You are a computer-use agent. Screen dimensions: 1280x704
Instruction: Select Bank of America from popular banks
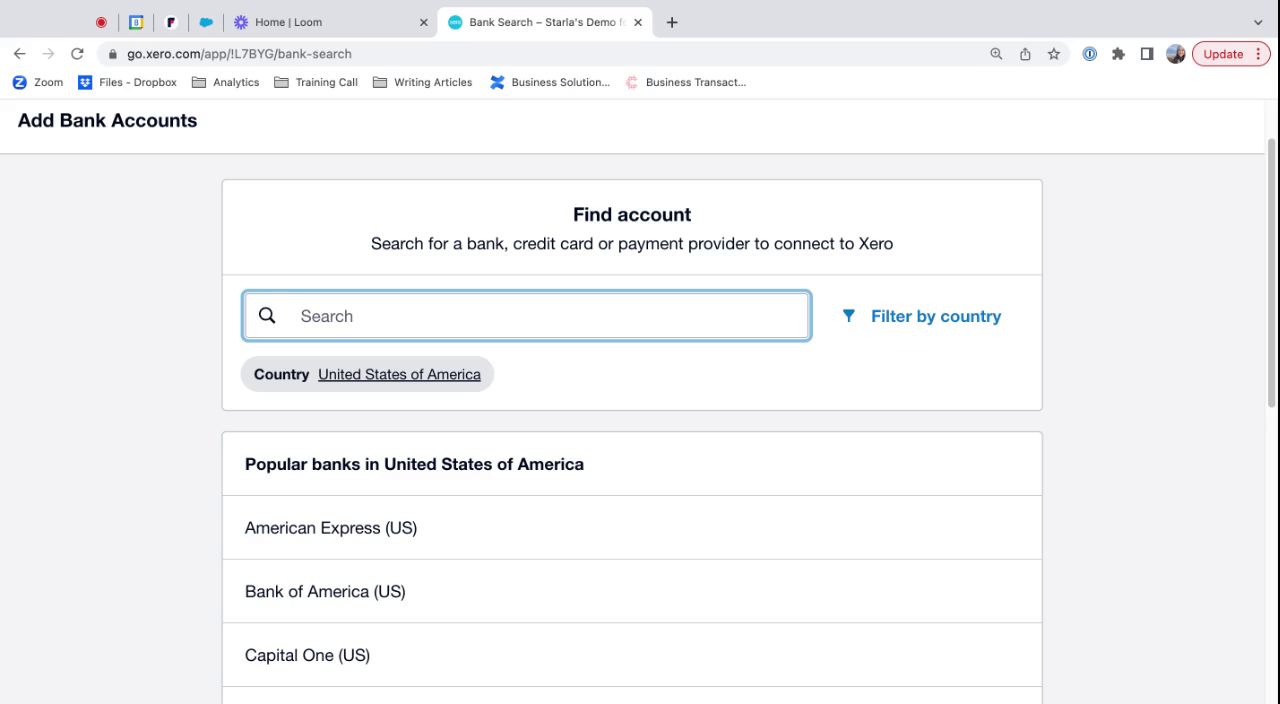coord(325,591)
